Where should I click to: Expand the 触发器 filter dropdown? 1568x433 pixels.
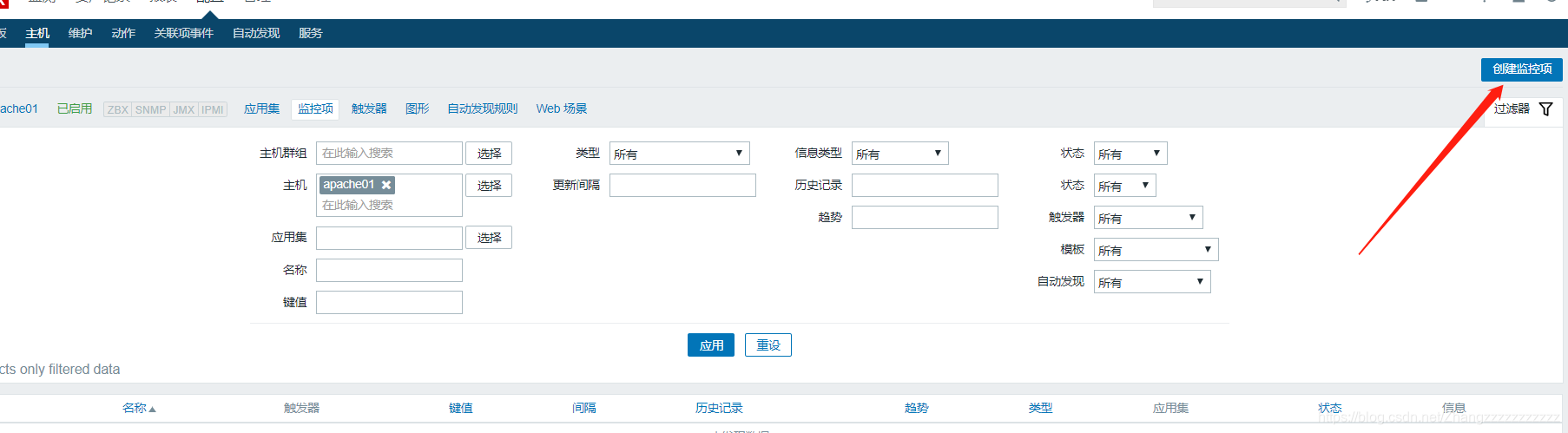coord(1148,218)
